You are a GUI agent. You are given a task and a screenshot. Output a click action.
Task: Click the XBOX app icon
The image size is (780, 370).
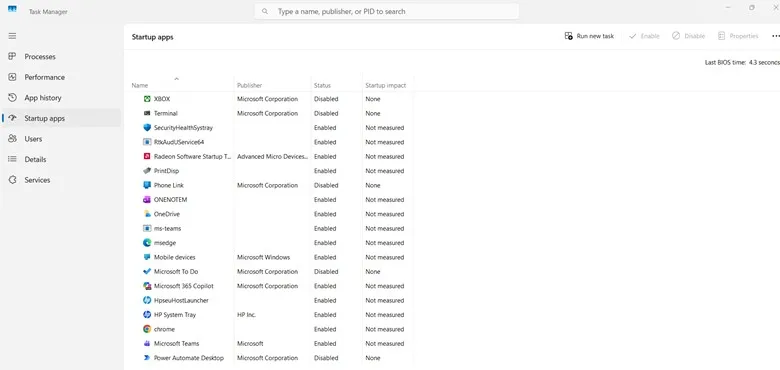click(147, 99)
